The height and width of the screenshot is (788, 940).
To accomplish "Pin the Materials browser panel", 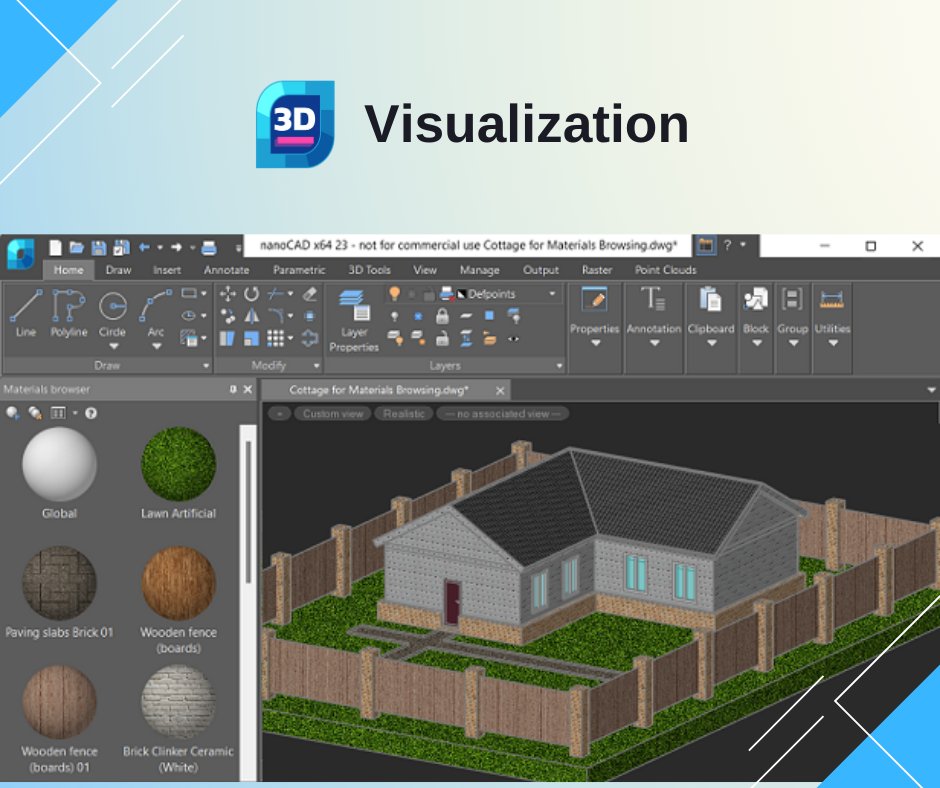I will [233, 389].
